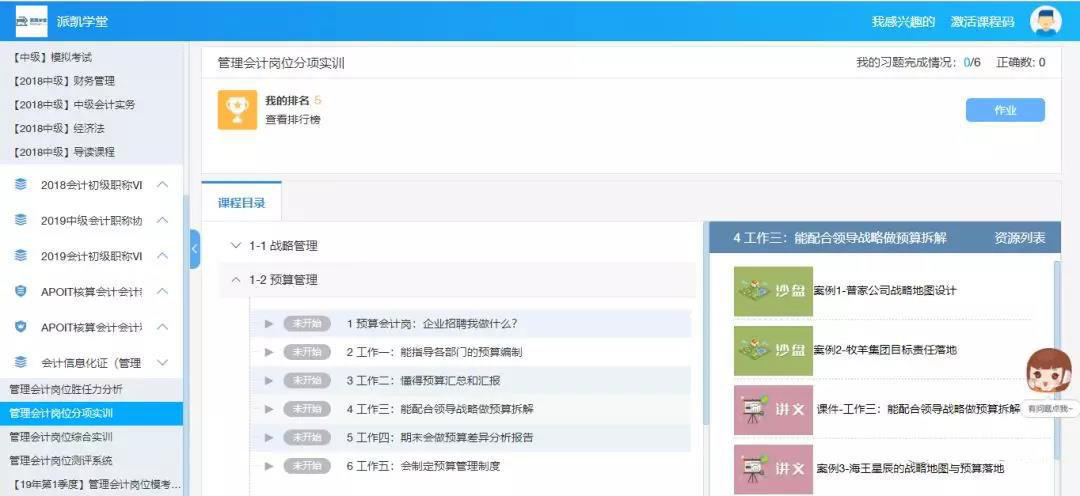
Task: Click play arrow for 4 工作三
Action: coord(269,409)
